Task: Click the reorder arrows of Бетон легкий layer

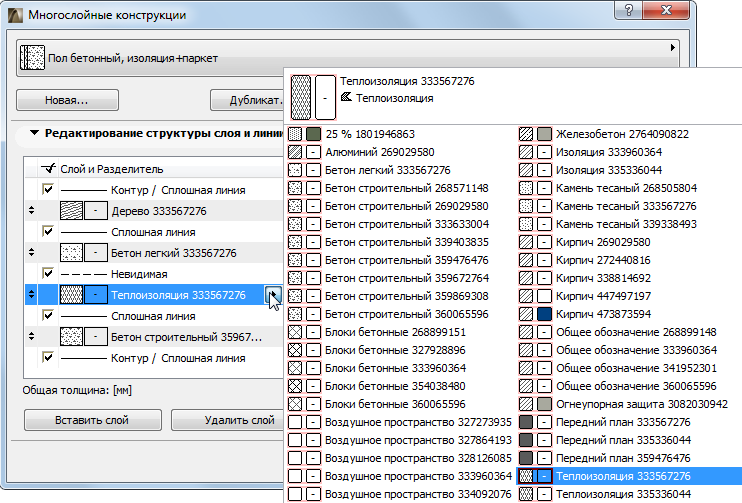Action: pos(31,253)
